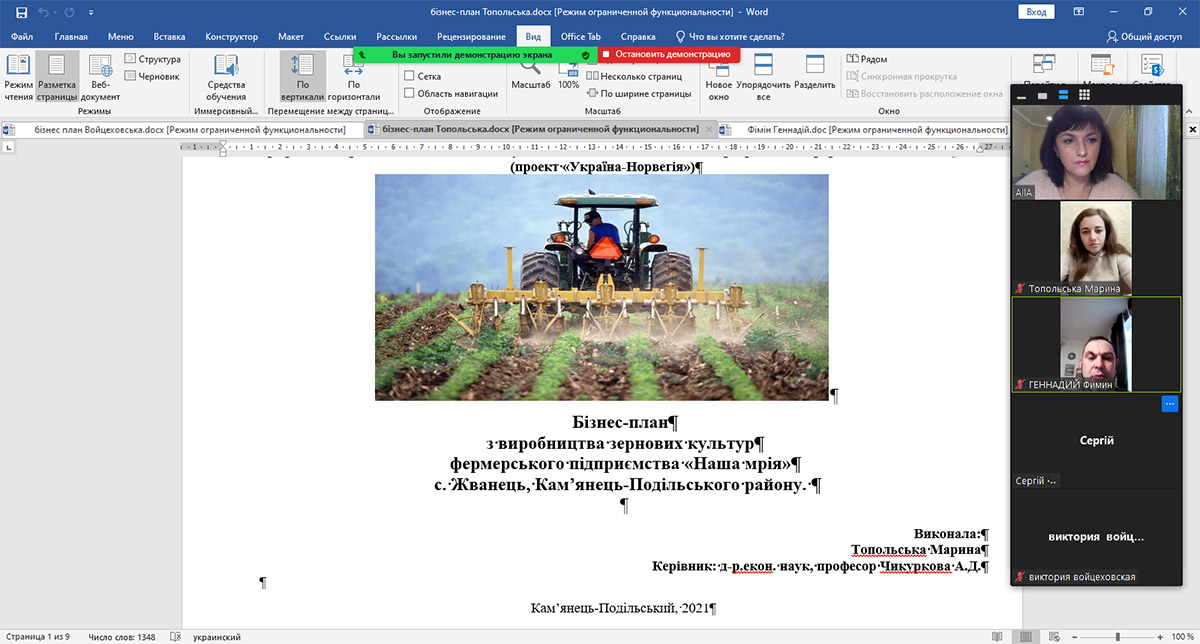This screenshot has width=1200, height=644.
Task: Switch Zoom panel to grid view icon
Action: (1082, 96)
